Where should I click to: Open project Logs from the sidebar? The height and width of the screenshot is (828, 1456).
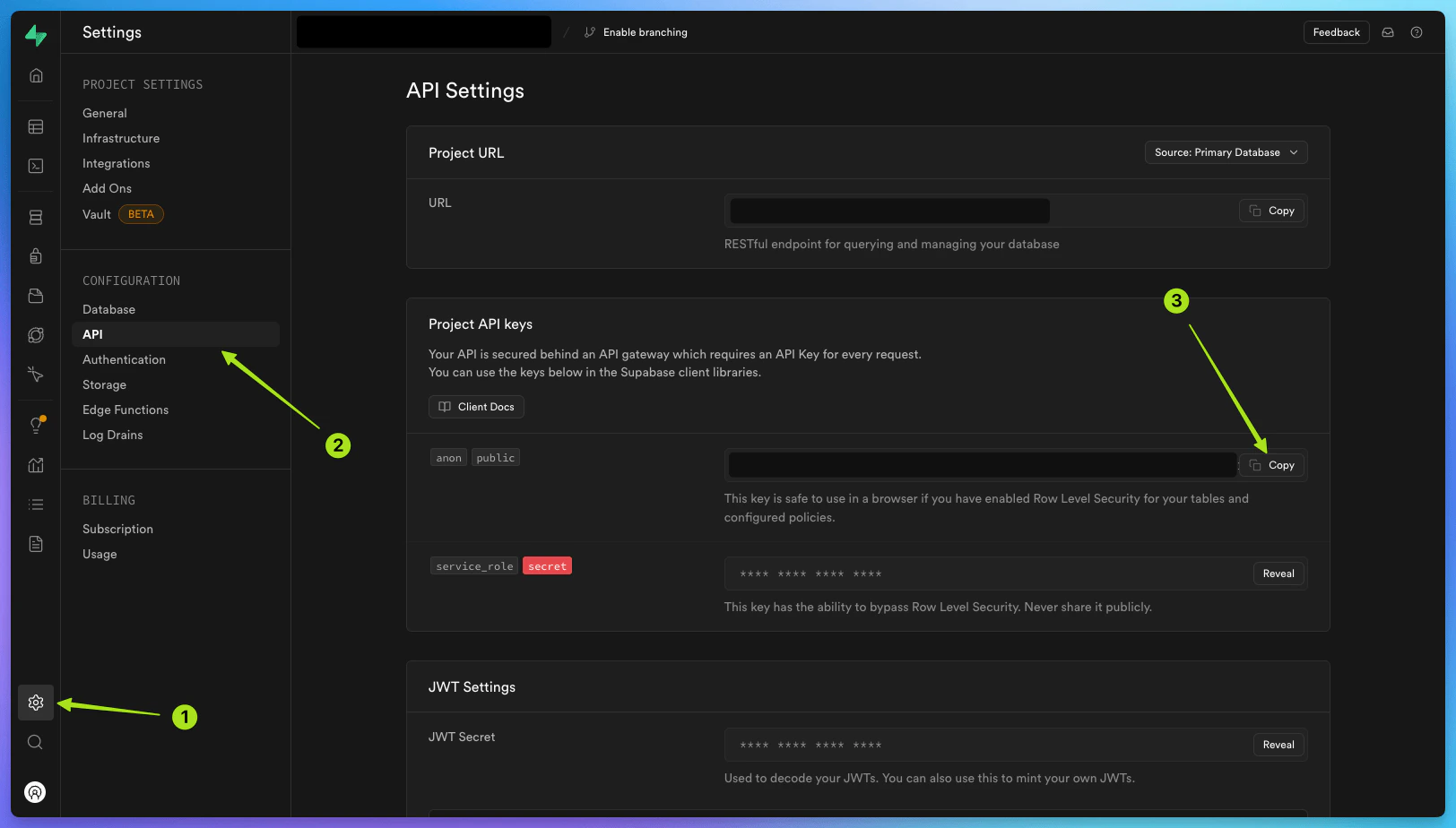35,505
